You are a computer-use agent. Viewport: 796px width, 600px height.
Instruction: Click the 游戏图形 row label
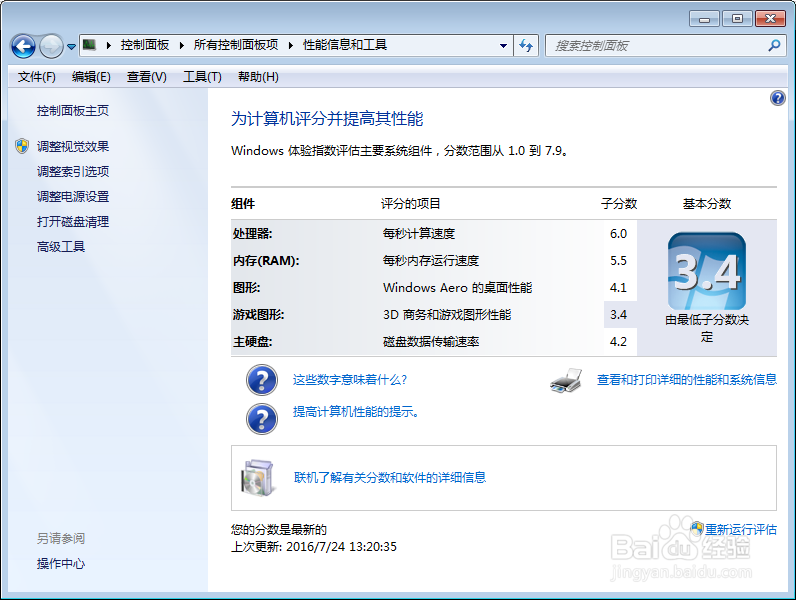[x=258, y=315]
